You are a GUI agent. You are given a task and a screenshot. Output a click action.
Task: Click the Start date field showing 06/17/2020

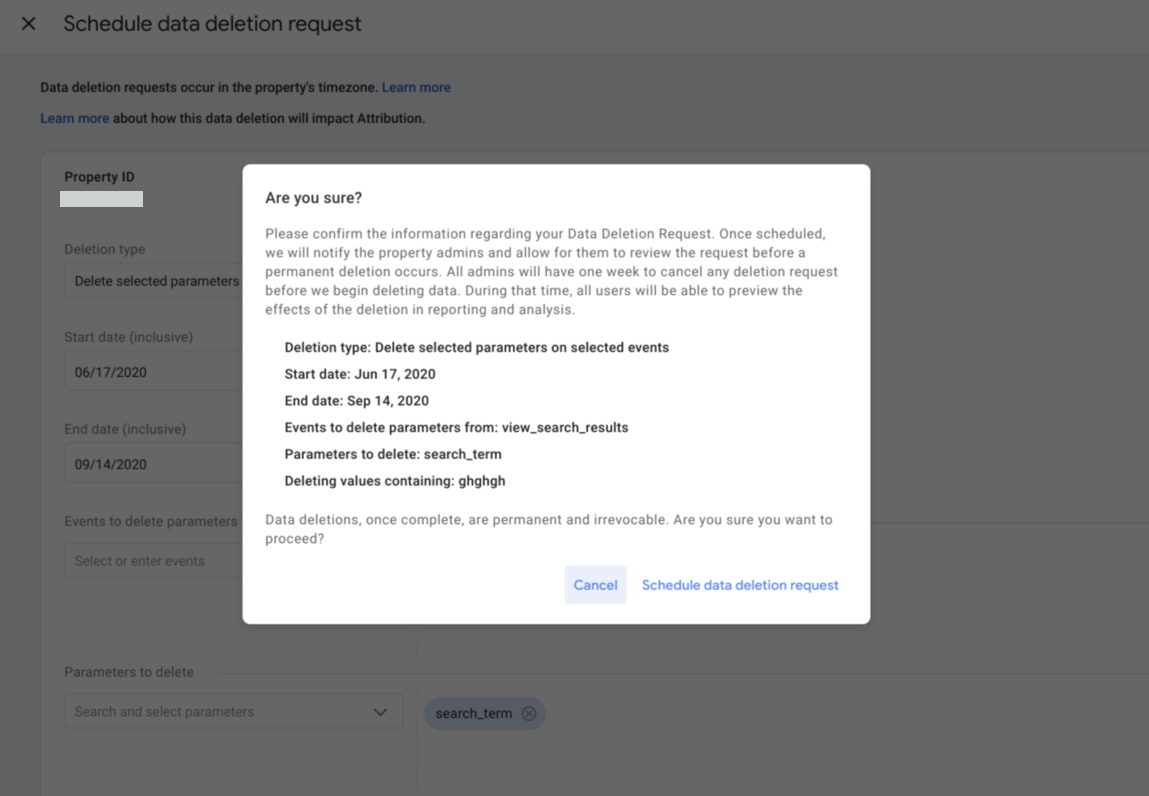150,372
